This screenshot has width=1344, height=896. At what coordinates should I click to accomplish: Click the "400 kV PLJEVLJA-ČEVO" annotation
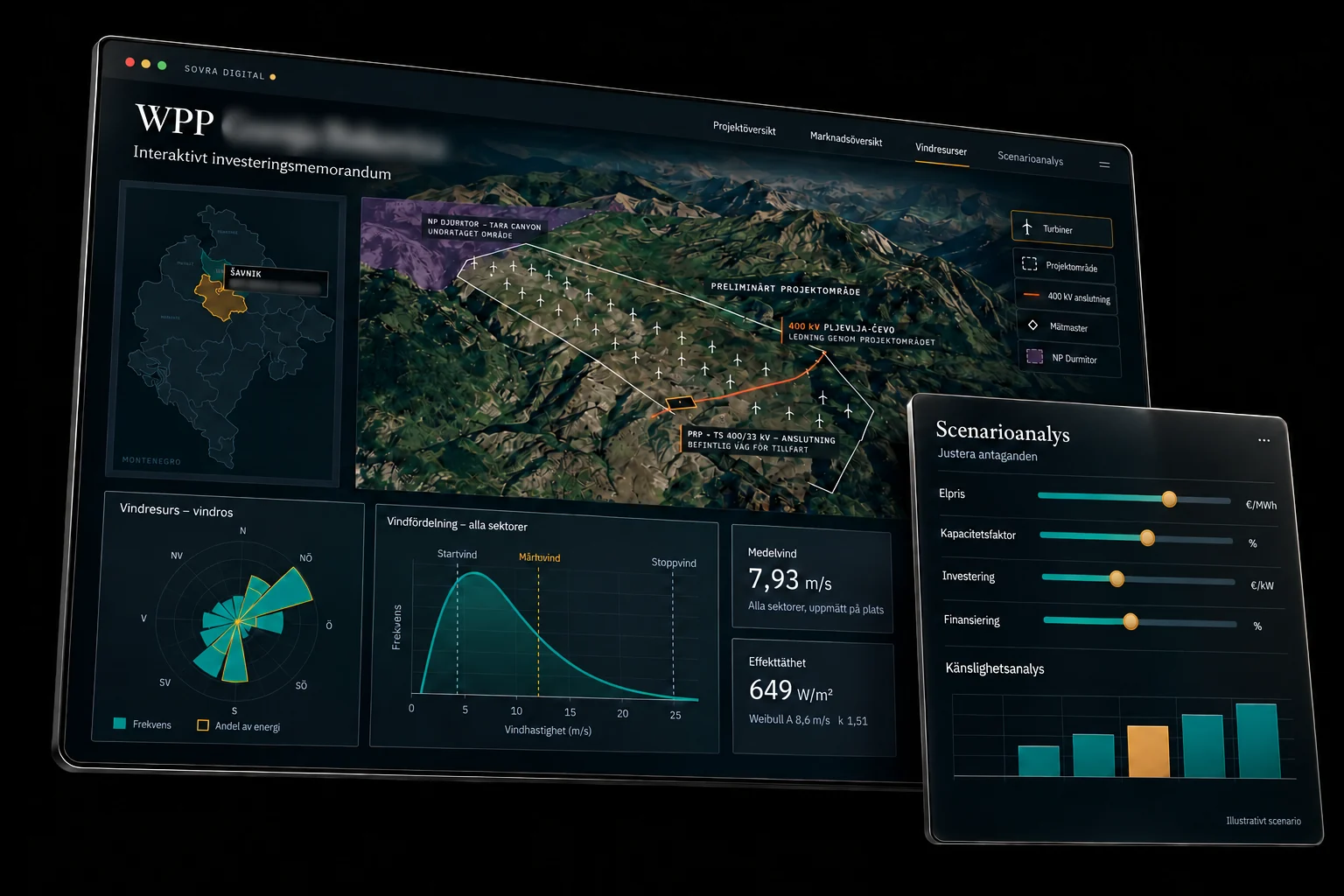click(842, 328)
